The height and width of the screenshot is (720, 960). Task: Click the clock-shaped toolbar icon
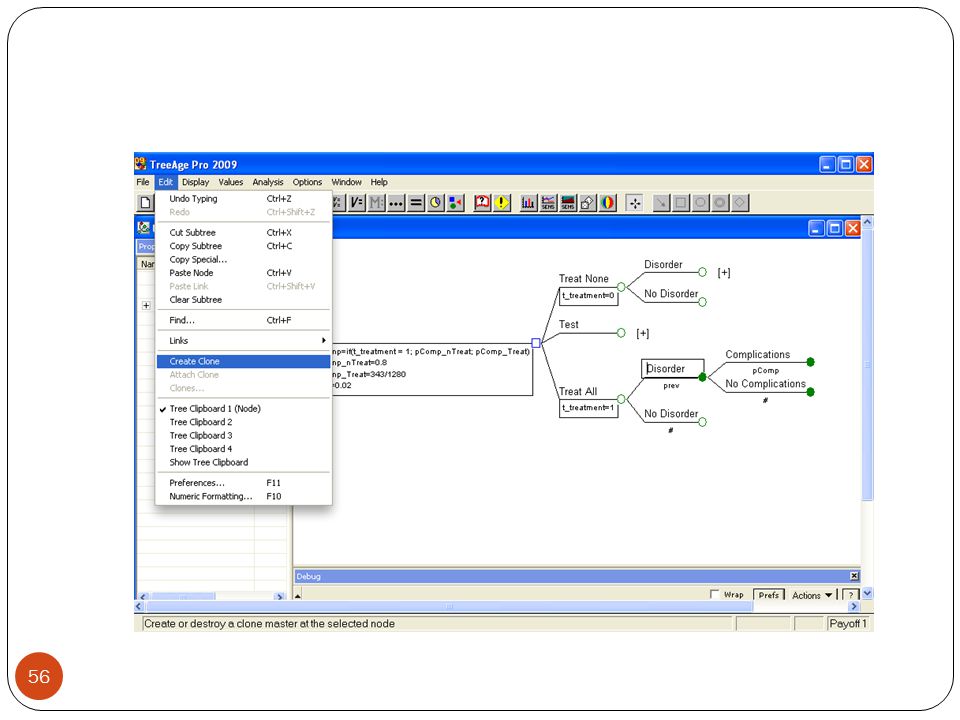[435, 203]
